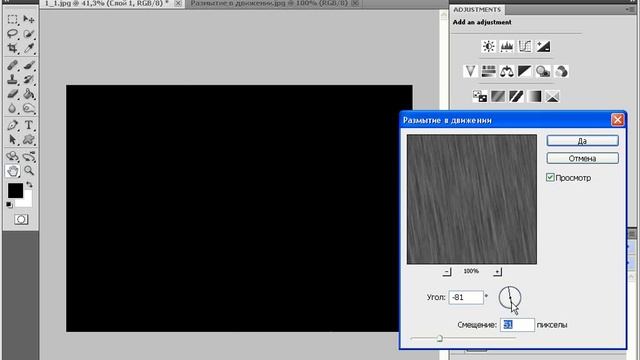Select the Crop tool
The image size is (640, 360).
13,49
